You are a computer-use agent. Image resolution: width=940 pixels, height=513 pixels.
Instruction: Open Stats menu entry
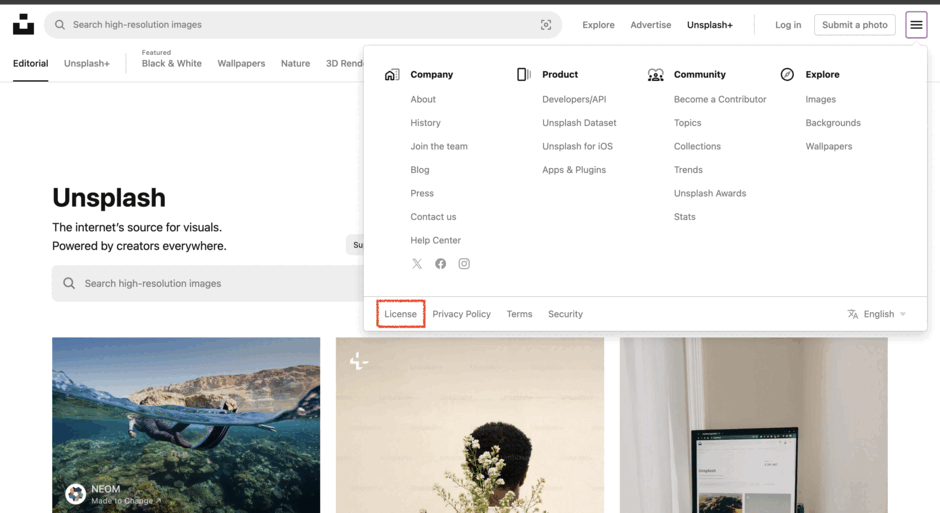click(685, 217)
